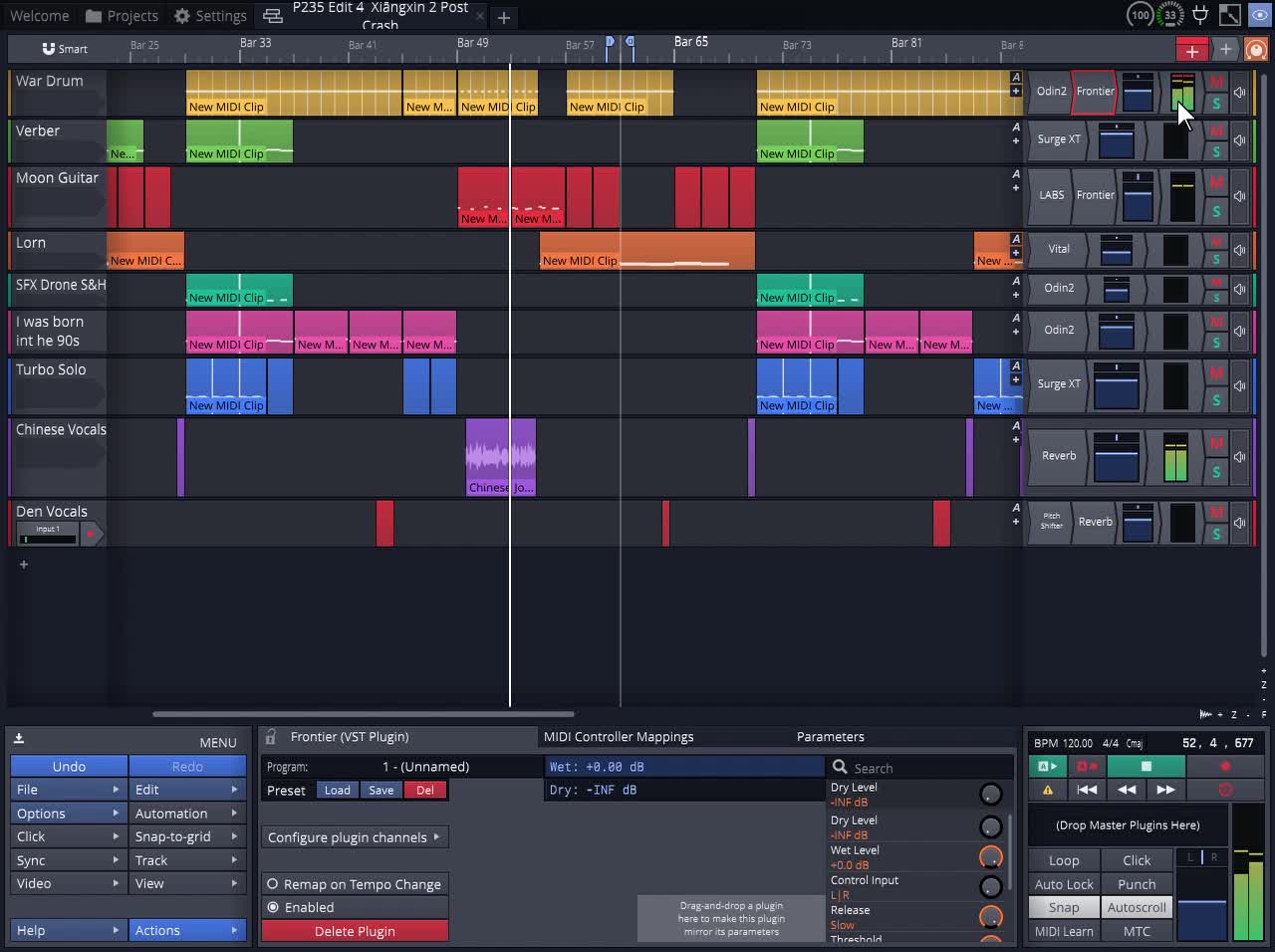Click the download arrow icon above Undo
The image size is (1275, 952).
19,739
